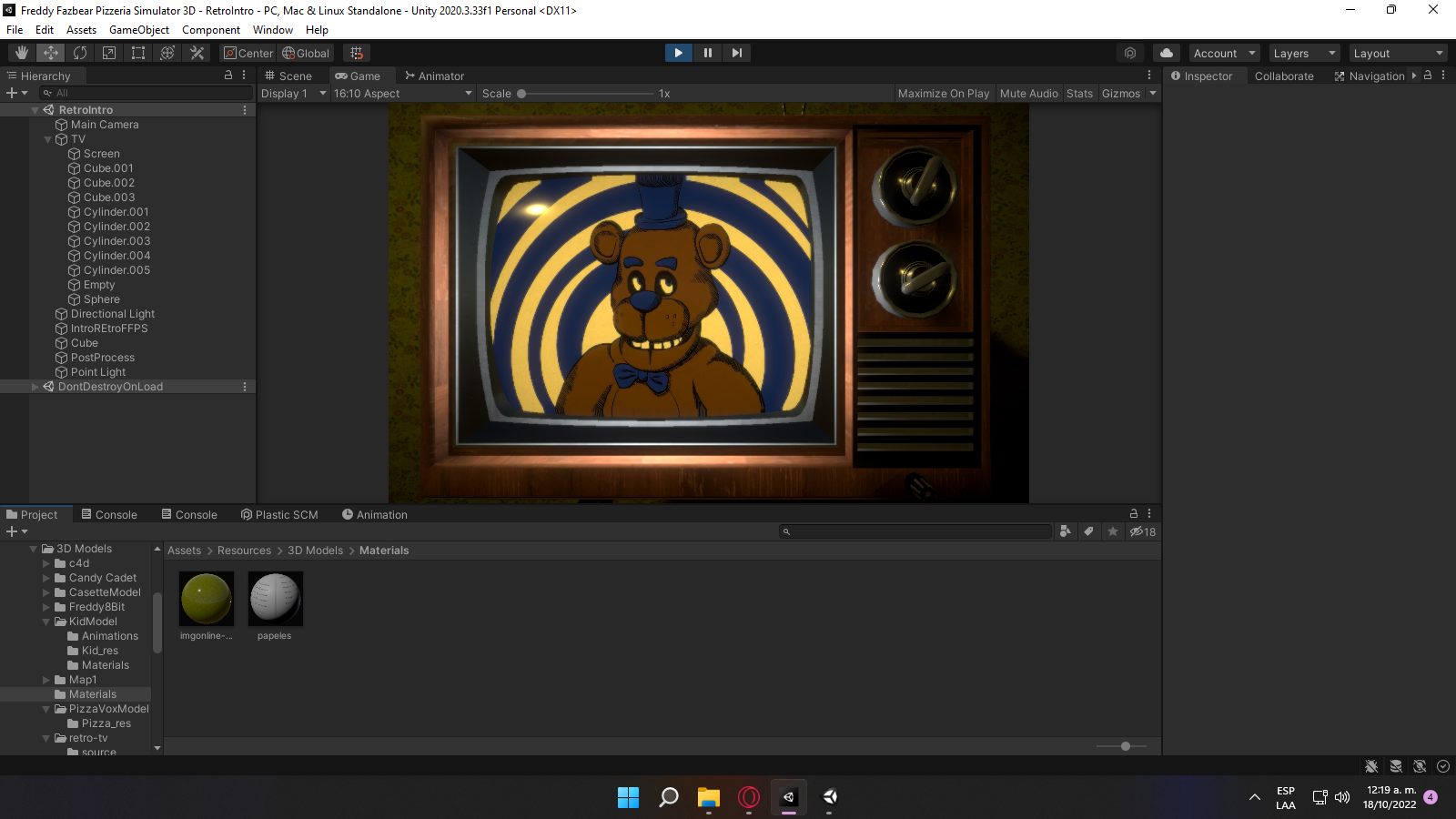Open cloud services icon

coord(1166,53)
